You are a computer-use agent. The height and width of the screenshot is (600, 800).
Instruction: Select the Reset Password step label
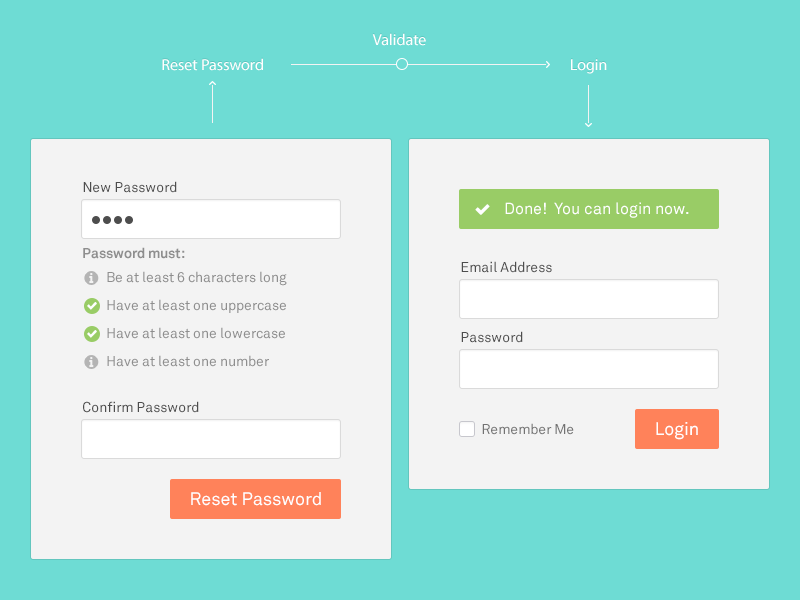[212, 65]
